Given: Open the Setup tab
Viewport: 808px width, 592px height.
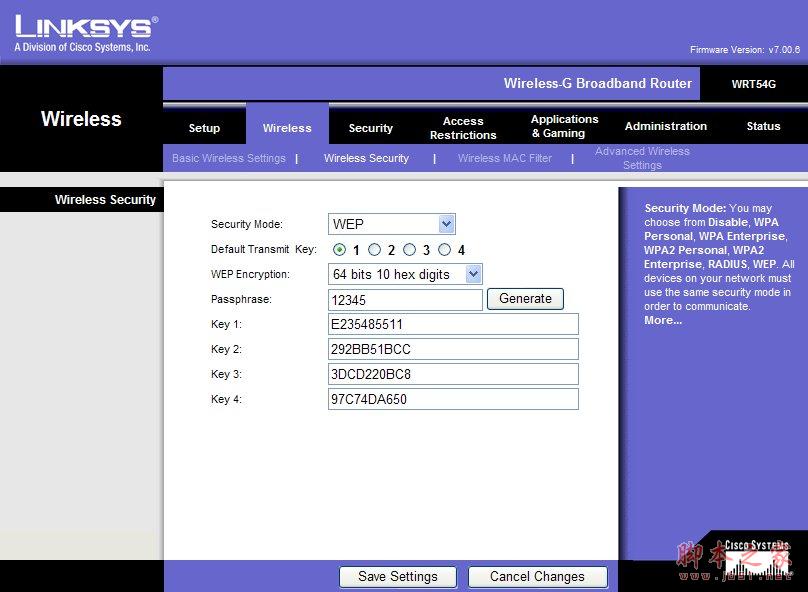Looking at the screenshot, I should pyautogui.click(x=204, y=128).
